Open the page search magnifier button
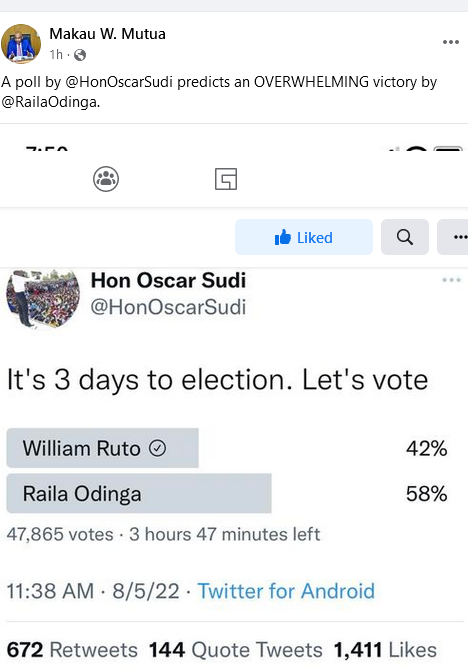Screen dimensions: 468x669 (405, 237)
